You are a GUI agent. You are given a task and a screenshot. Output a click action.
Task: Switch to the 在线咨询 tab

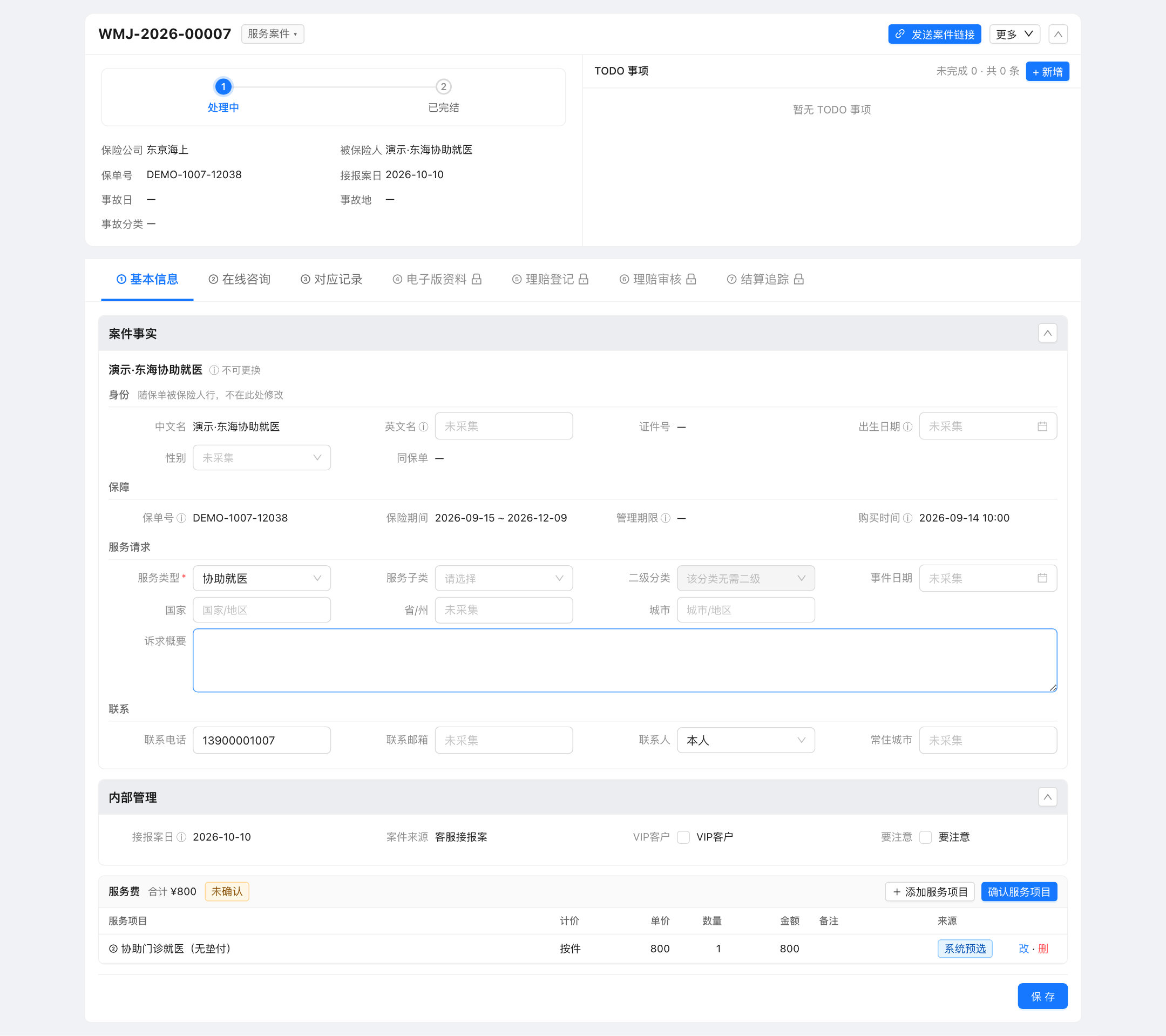[240, 279]
